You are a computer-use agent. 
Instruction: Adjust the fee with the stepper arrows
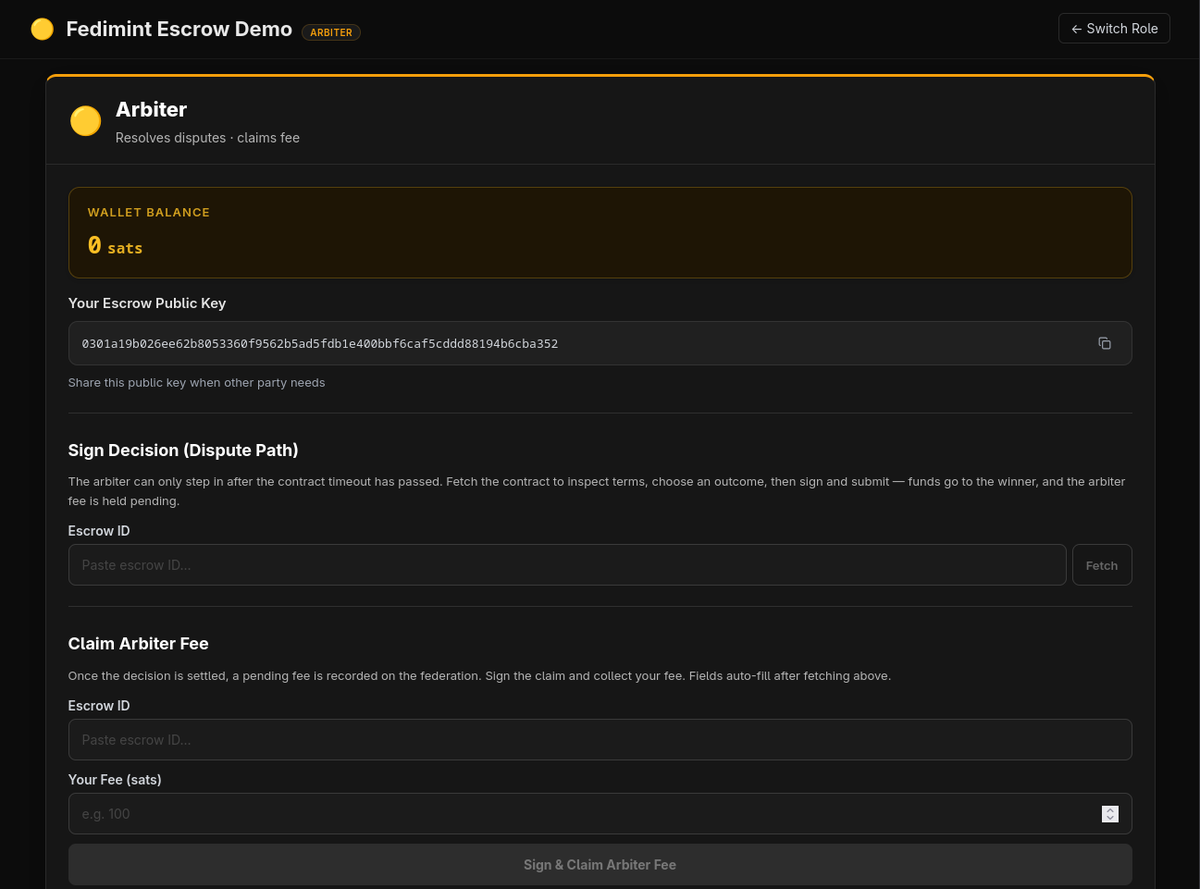tap(1110, 814)
